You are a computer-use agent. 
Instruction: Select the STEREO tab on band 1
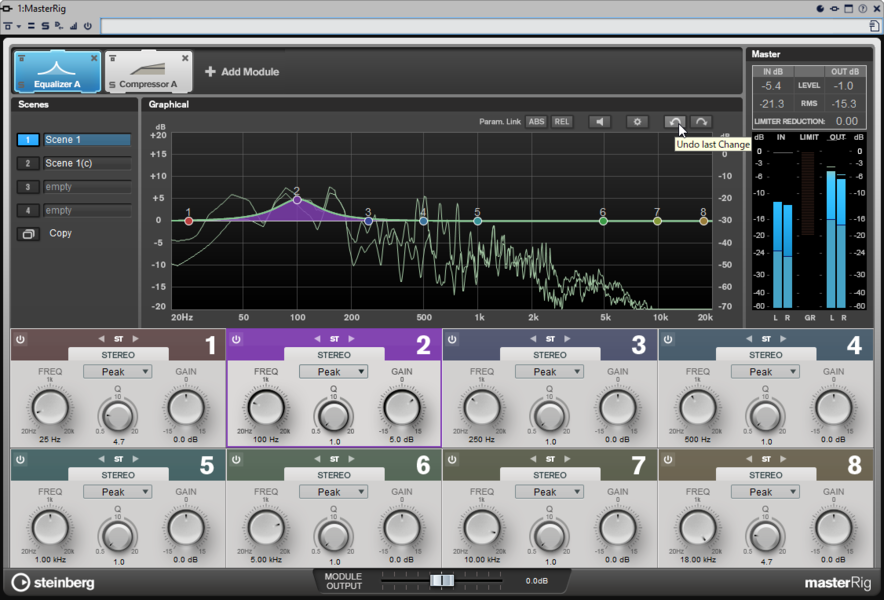[118, 355]
